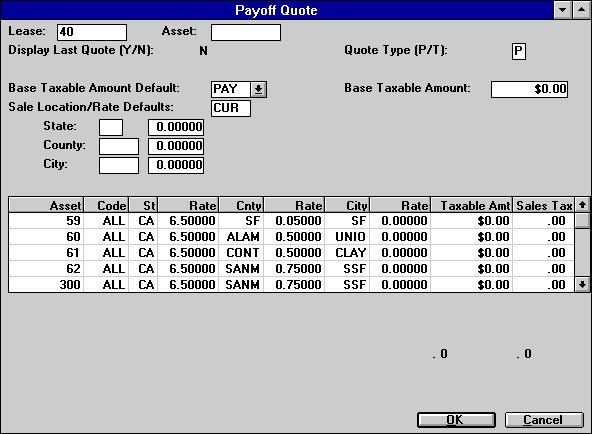Click the Lease input field
The width and height of the screenshot is (592, 434).
point(92,32)
